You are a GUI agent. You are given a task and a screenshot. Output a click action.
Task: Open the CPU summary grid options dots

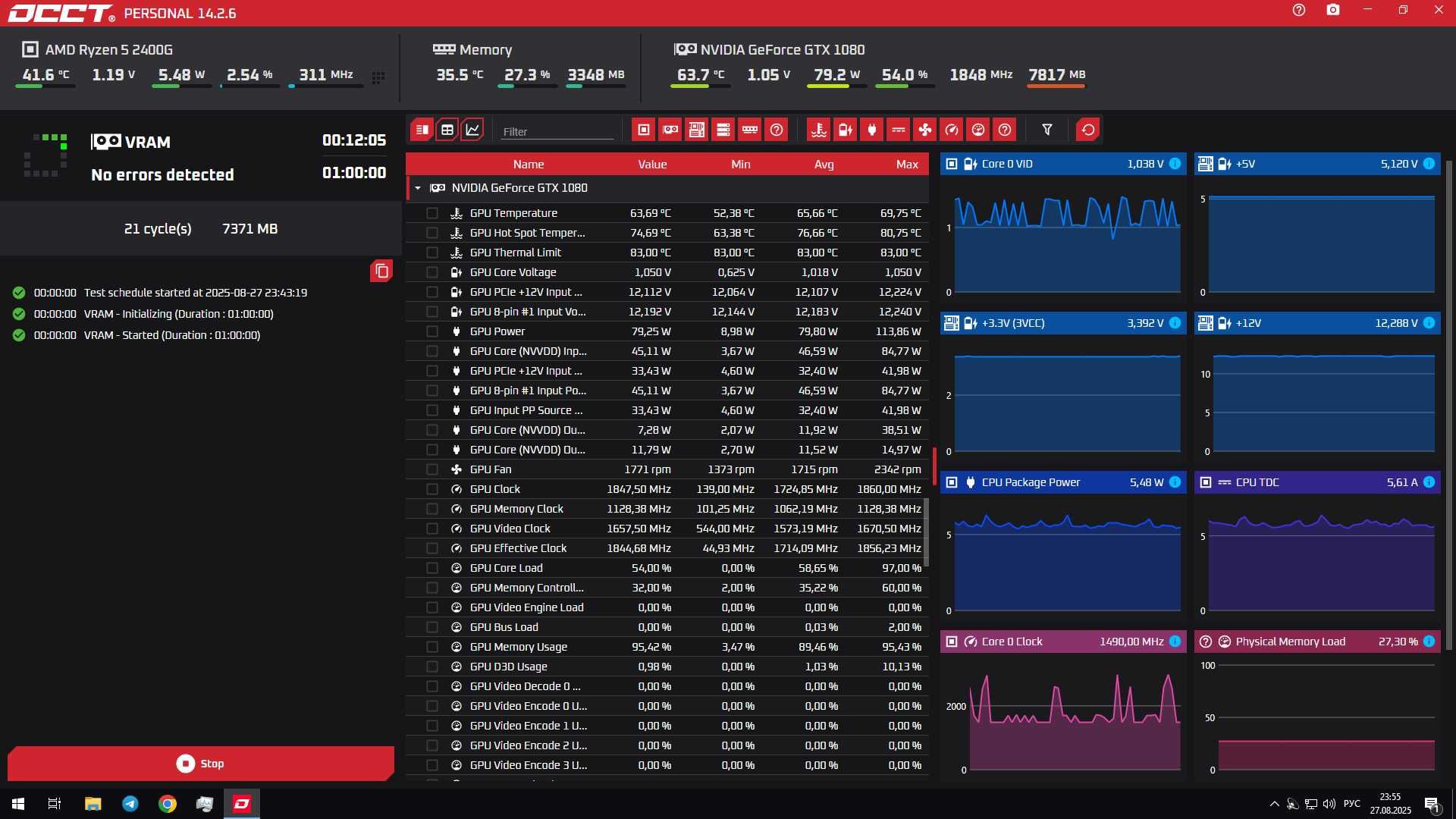pos(378,77)
